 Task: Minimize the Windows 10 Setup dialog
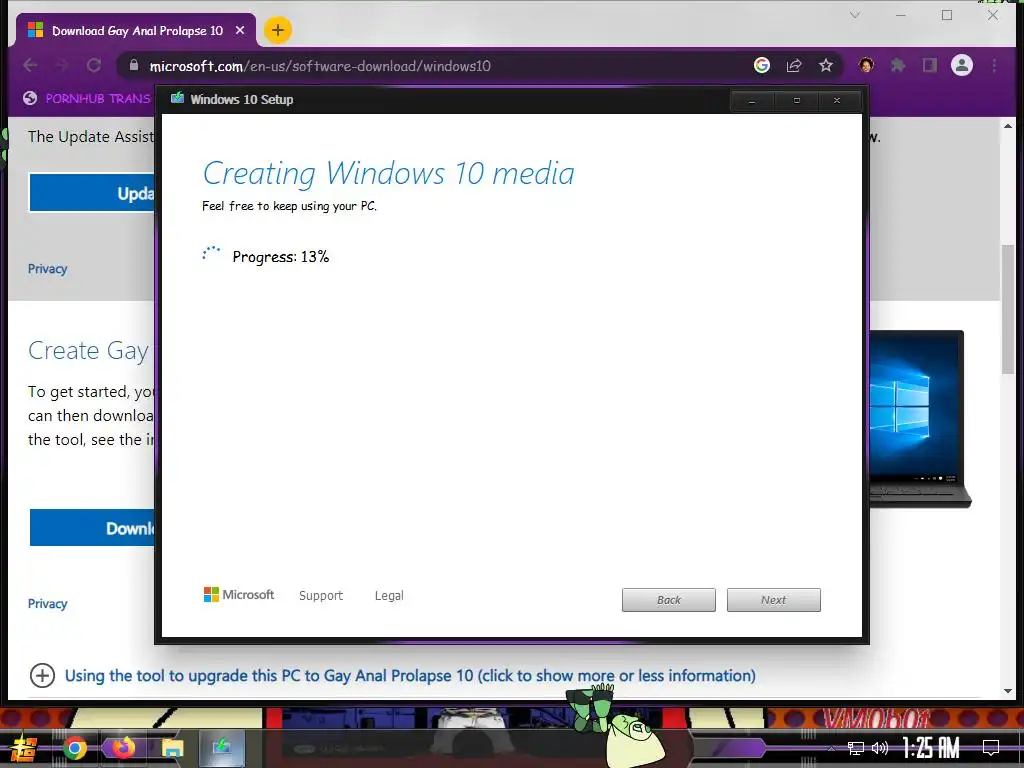pyautogui.click(x=752, y=101)
